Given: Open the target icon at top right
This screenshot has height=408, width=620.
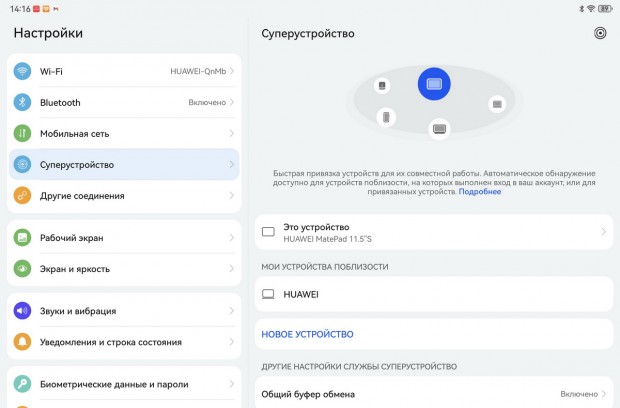Looking at the screenshot, I should coord(600,33).
